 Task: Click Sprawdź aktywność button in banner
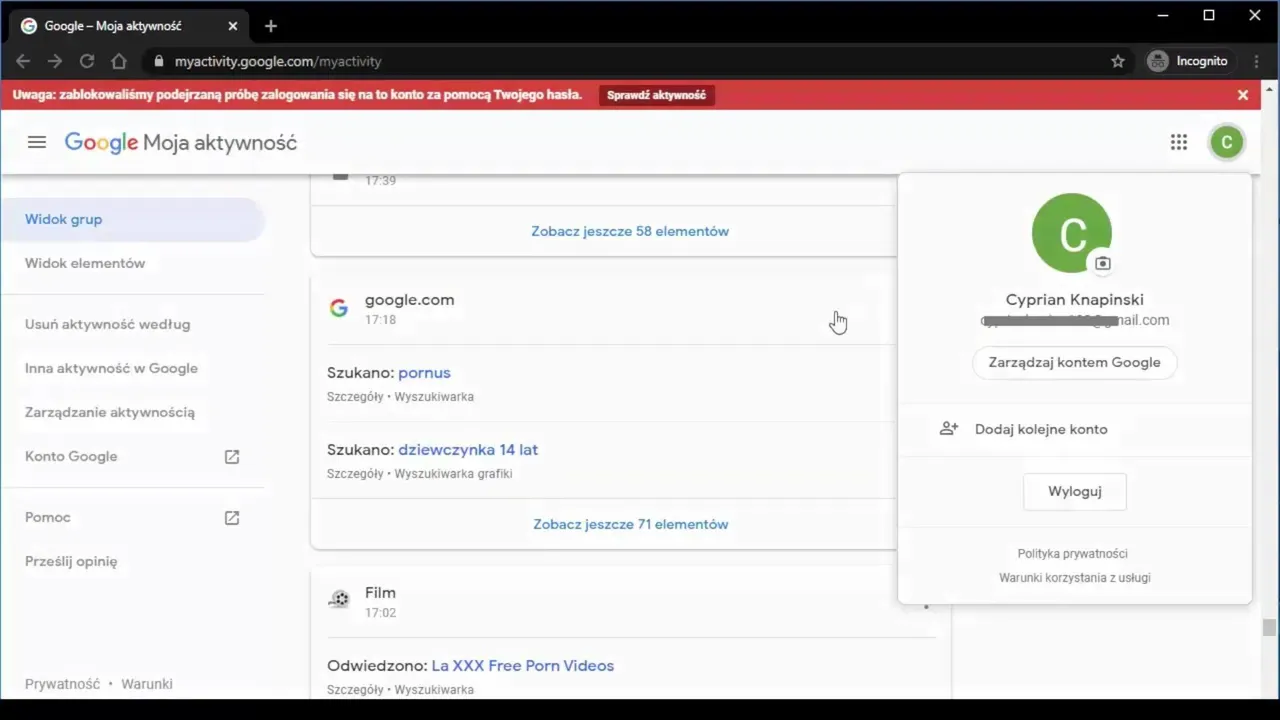[657, 95]
